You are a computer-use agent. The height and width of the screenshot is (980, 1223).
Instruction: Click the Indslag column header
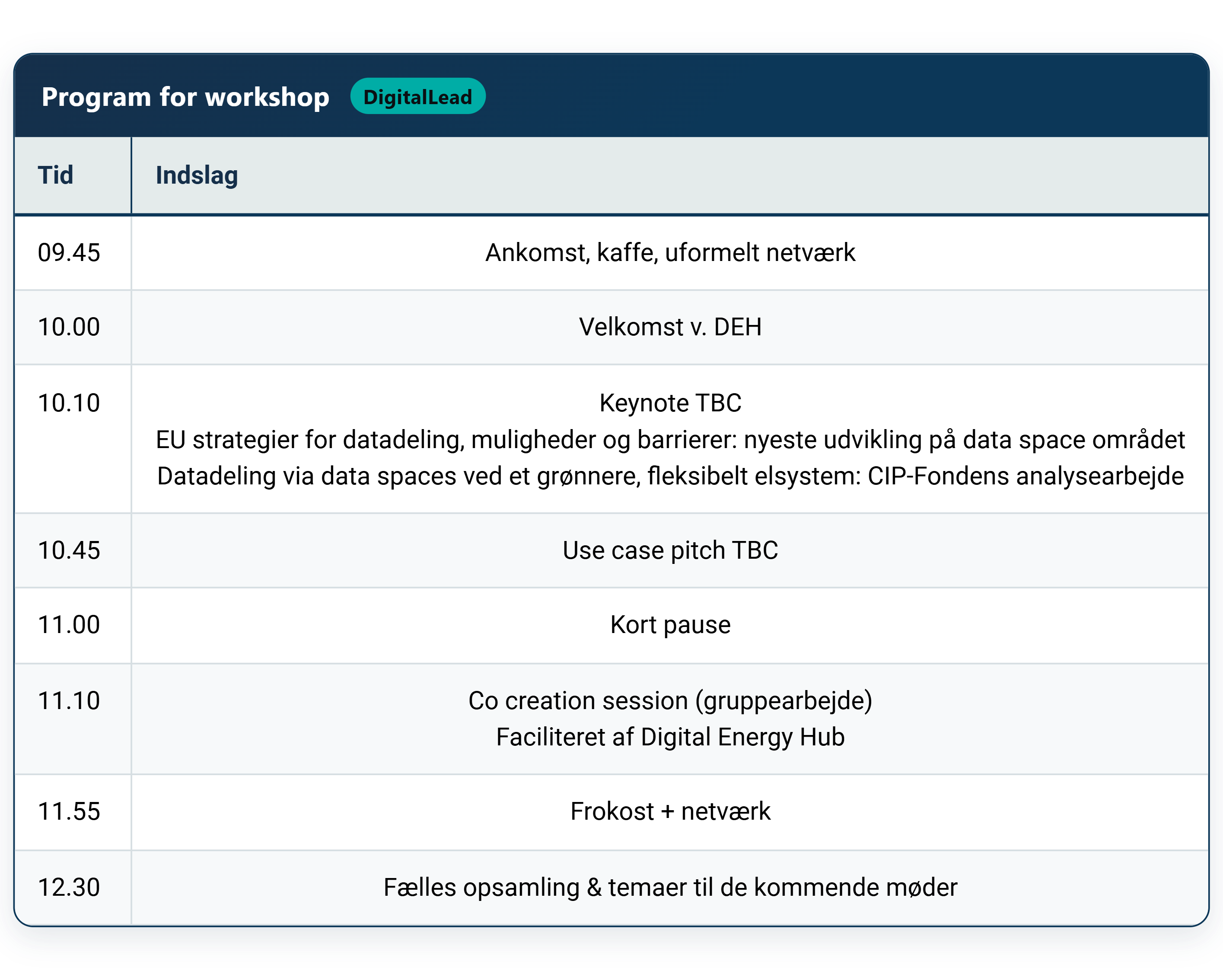[x=196, y=175]
